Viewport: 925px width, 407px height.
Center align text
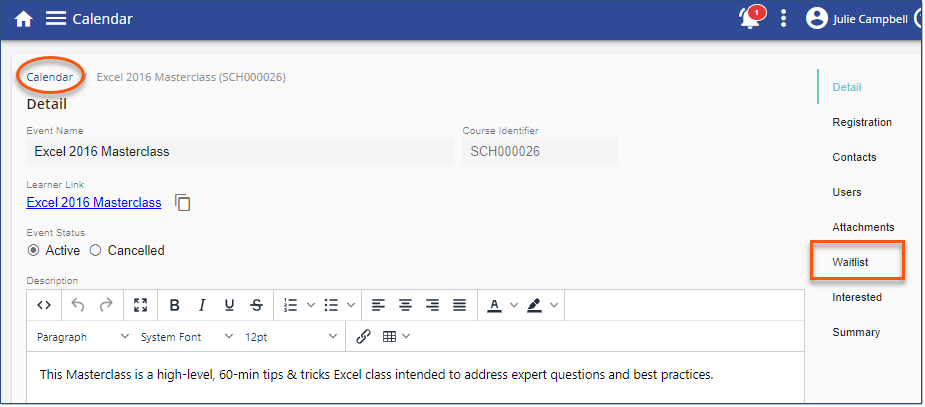[405, 305]
